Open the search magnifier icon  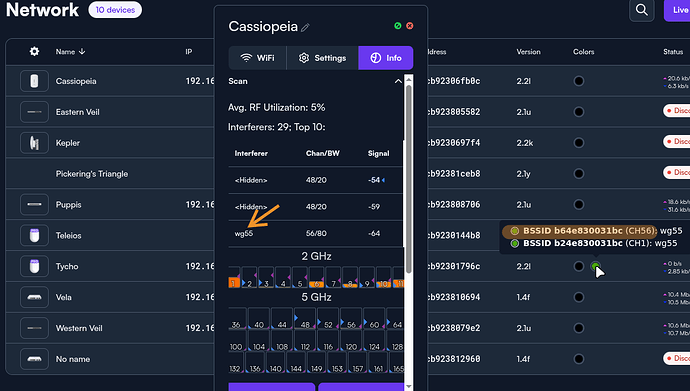[x=642, y=10]
